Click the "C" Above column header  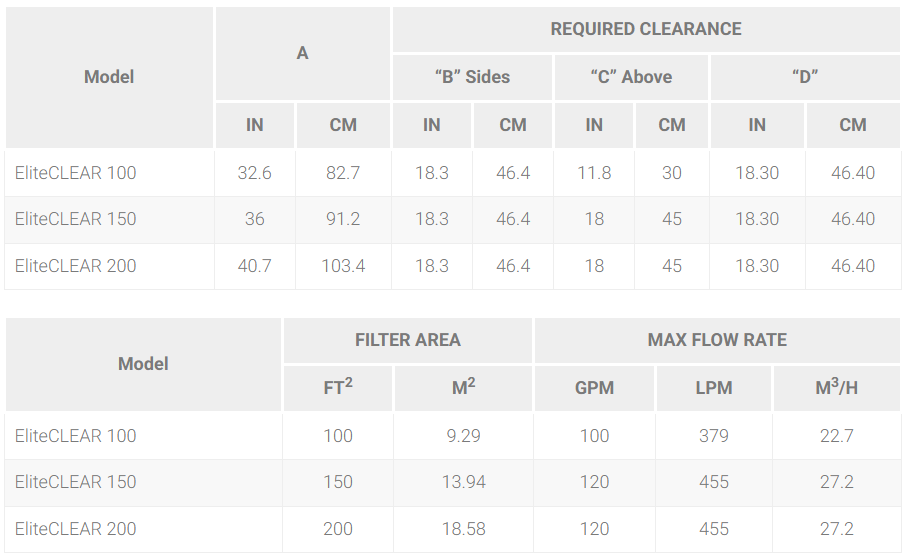tap(631, 77)
